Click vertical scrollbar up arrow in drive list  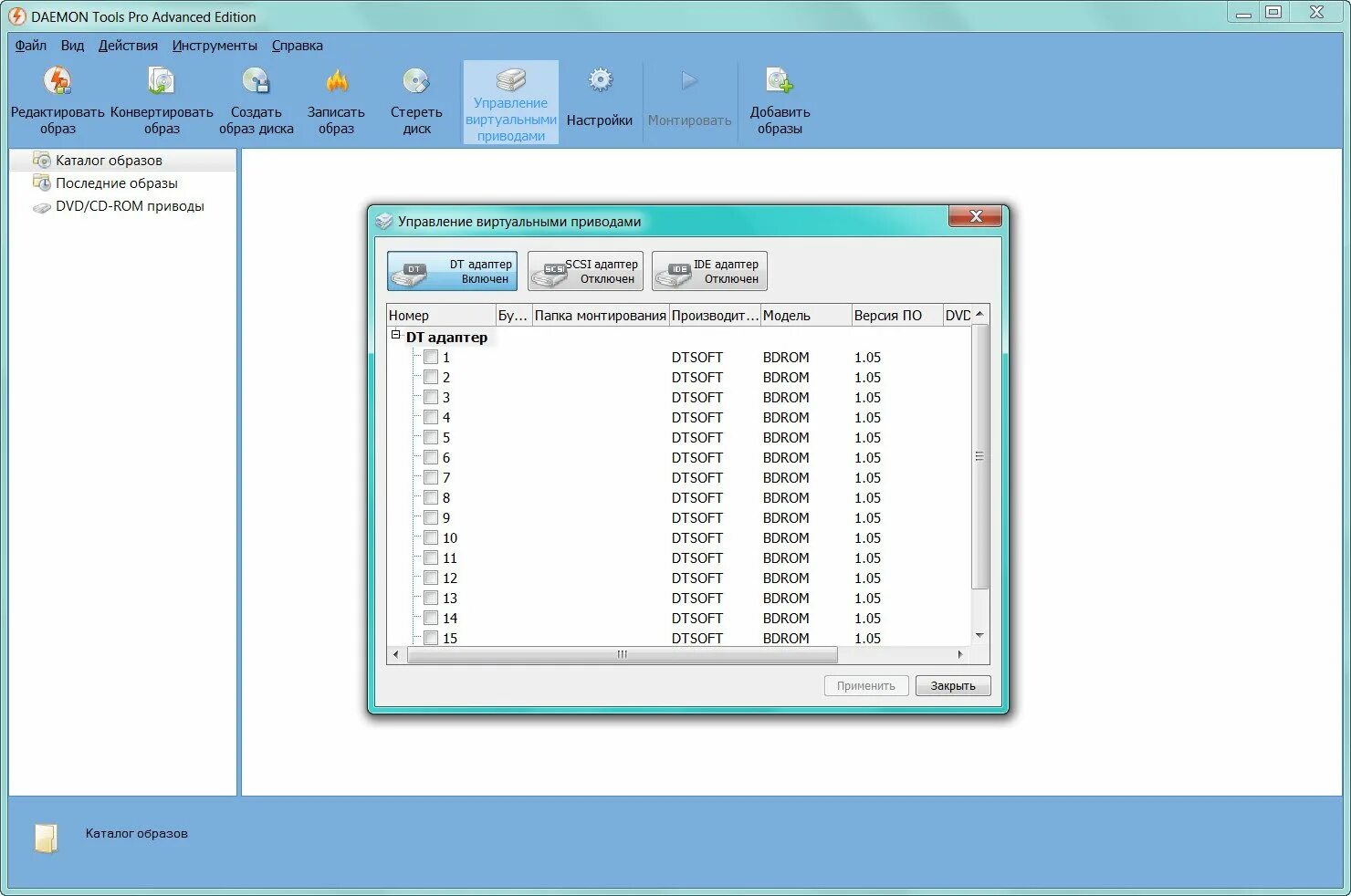click(979, 314)
